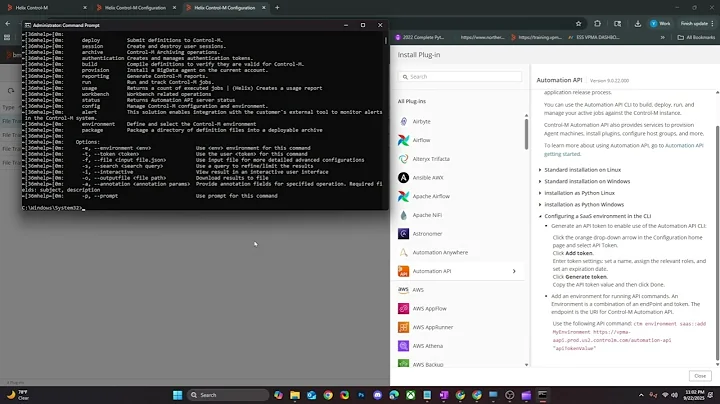Select the AWS plug-in icon

403,290
